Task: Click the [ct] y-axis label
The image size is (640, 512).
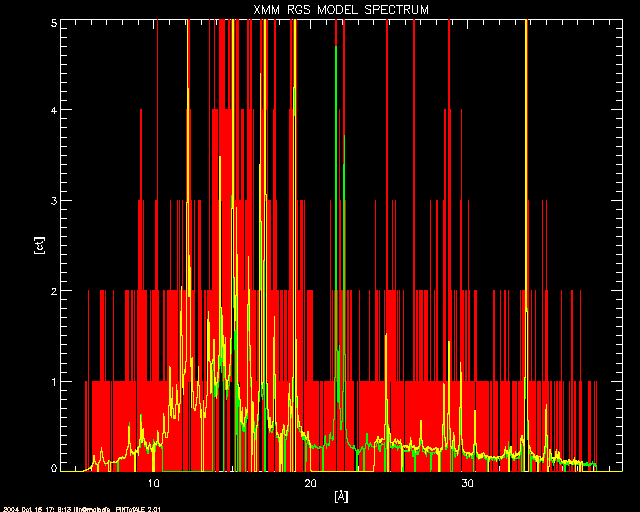Action: click(x=40, y=244)
